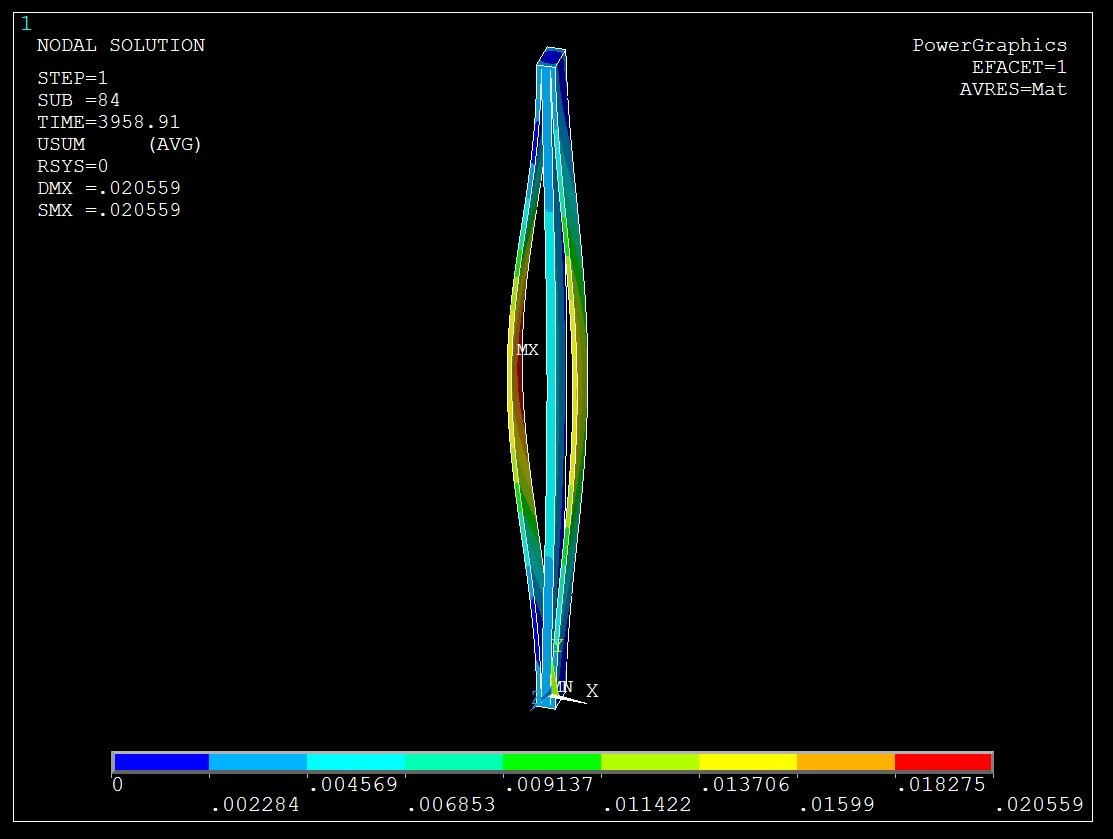This screenshot has width=1113, height=839.
Task: Click the MX maximum displacement marker
Action: pyautogui.click(x=527, y=350)
